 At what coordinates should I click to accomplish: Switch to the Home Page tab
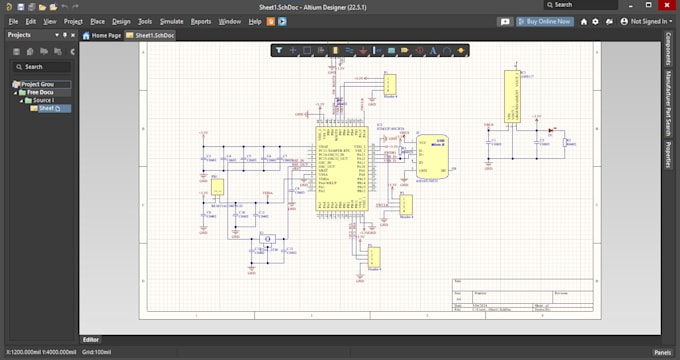pos(102,36)
